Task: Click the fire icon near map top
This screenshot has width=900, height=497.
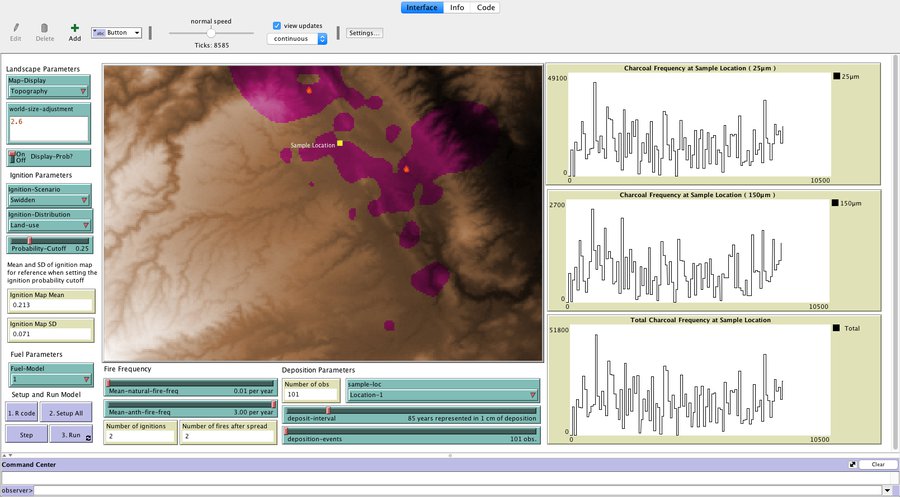Action: click(x=309, y=90)
